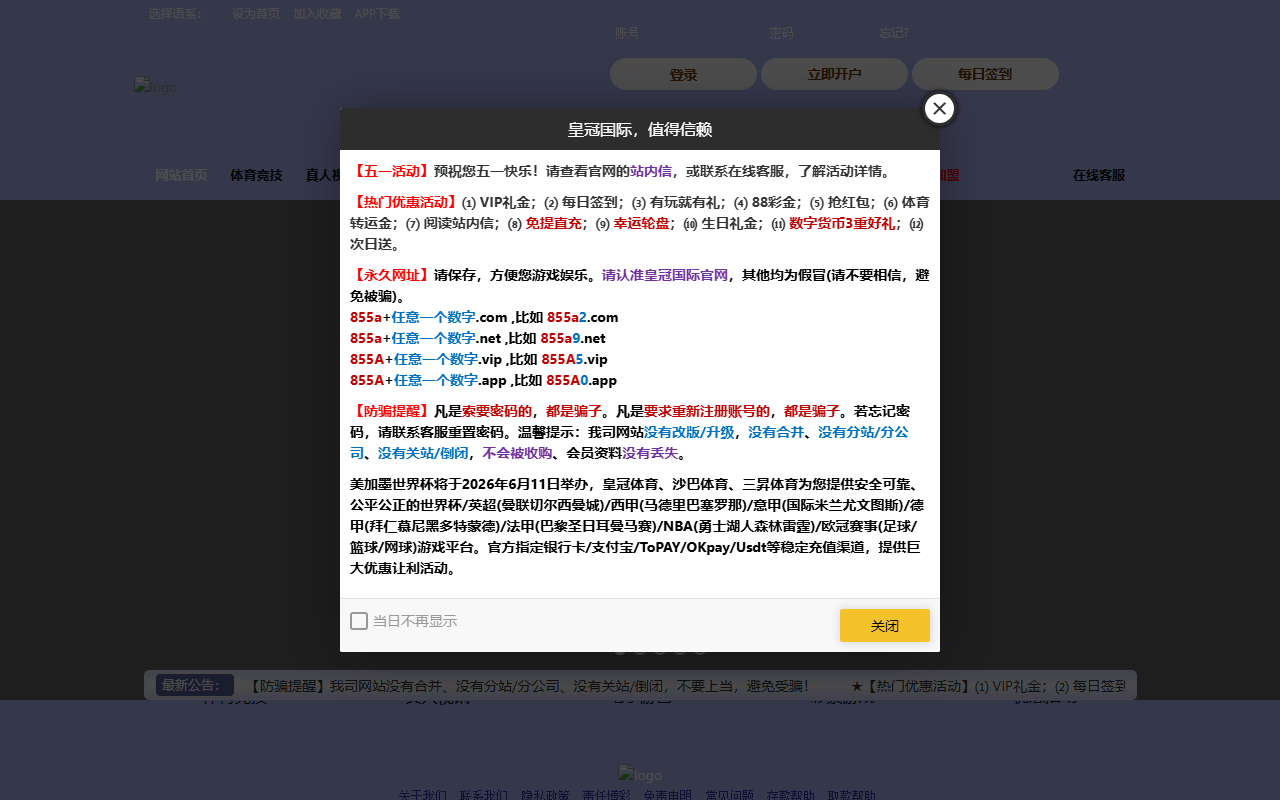The width and height of the screenshot is (1280, 800).
Task: Click the APP下载 link
Action: click(377, 14)
